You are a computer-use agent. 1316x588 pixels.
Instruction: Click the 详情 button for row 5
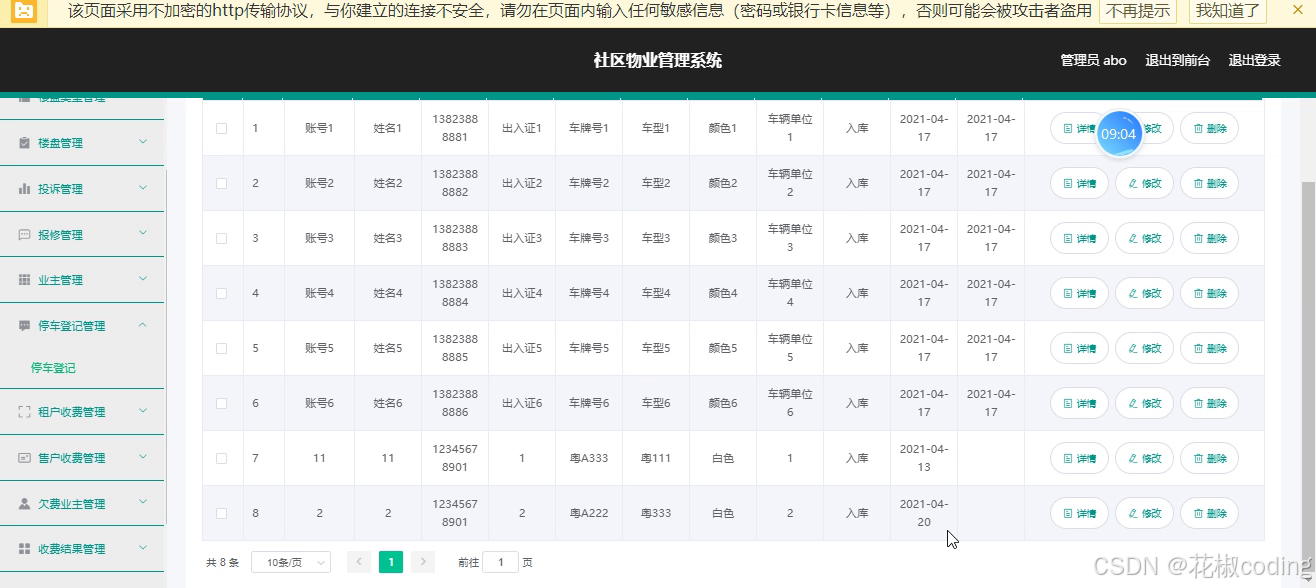(x=1079, y=348)
